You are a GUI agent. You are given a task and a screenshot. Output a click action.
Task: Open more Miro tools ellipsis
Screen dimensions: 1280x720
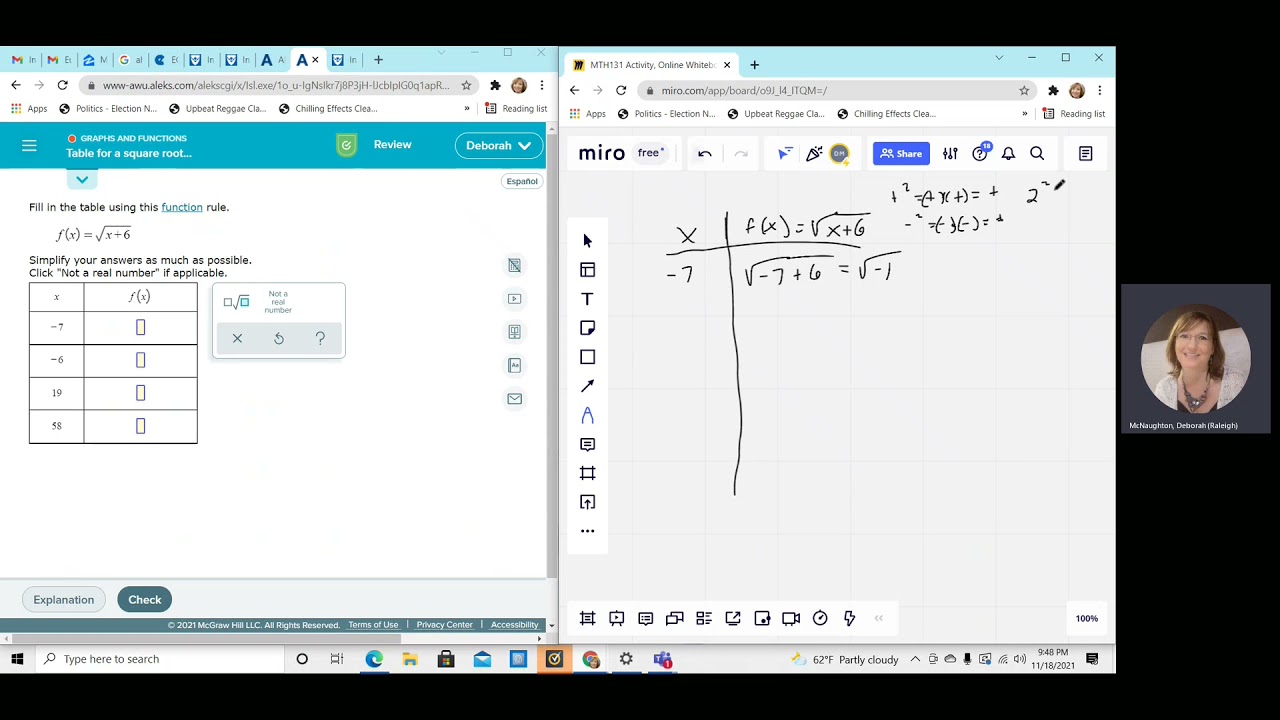[x=587, y=531]
